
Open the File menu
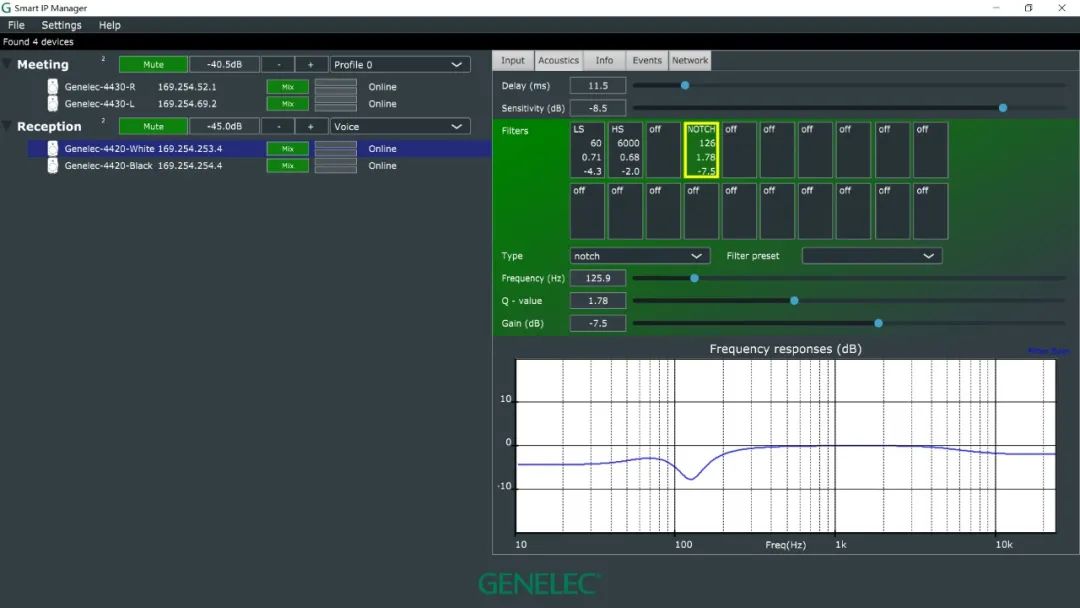click(16, 25)
